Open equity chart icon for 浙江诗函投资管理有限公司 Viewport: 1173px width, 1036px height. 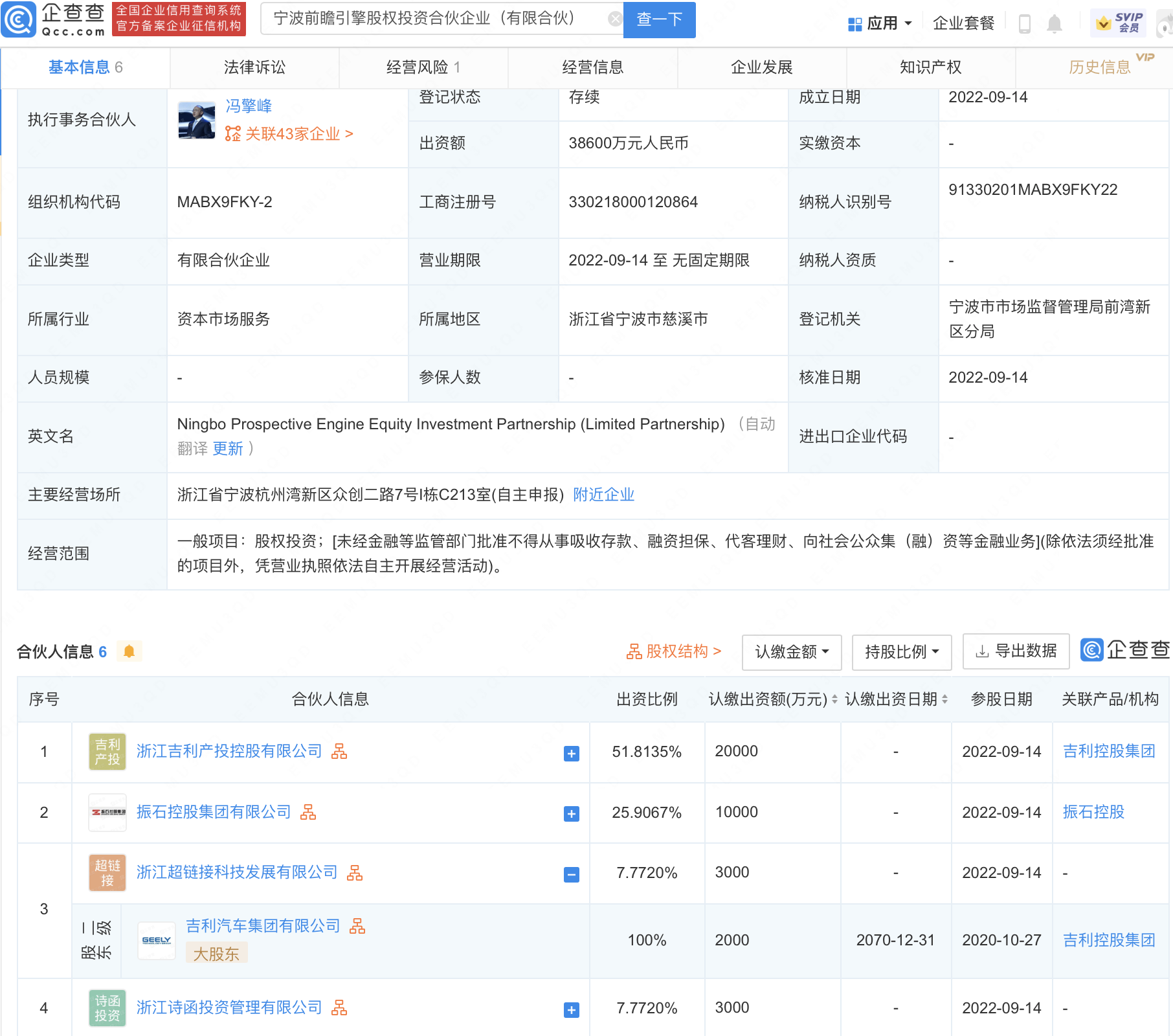(x=339, y=1008)
